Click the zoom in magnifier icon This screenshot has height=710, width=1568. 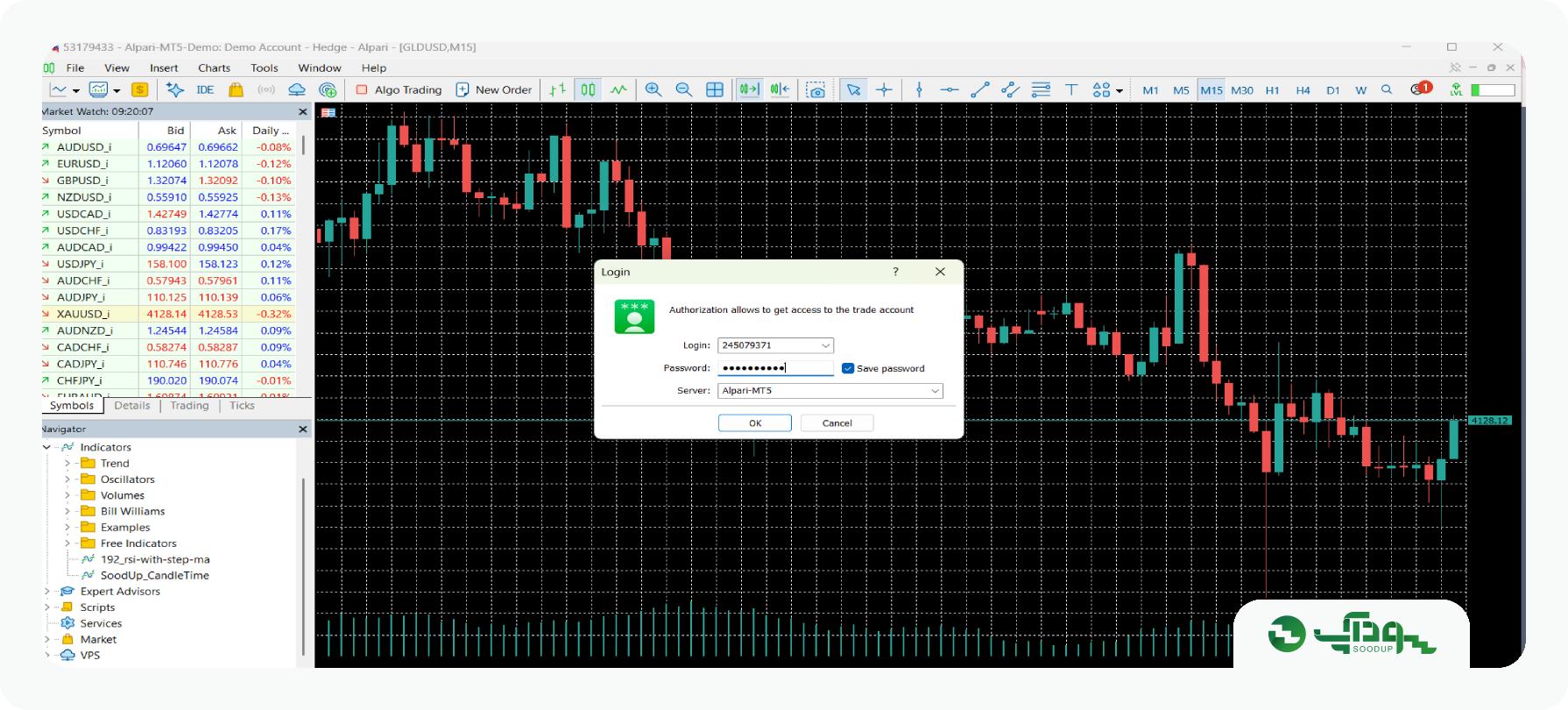pos(653,89)
